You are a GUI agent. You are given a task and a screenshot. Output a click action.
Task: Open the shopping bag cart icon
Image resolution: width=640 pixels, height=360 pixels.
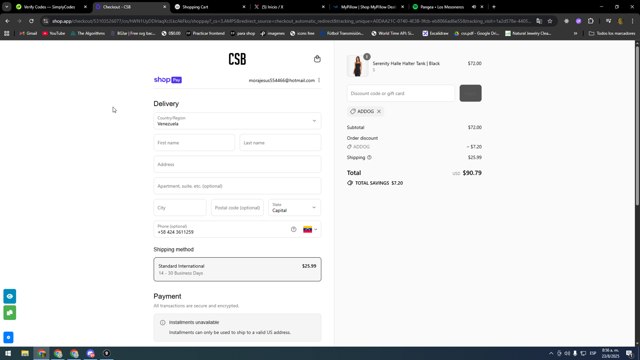(317, 59)
